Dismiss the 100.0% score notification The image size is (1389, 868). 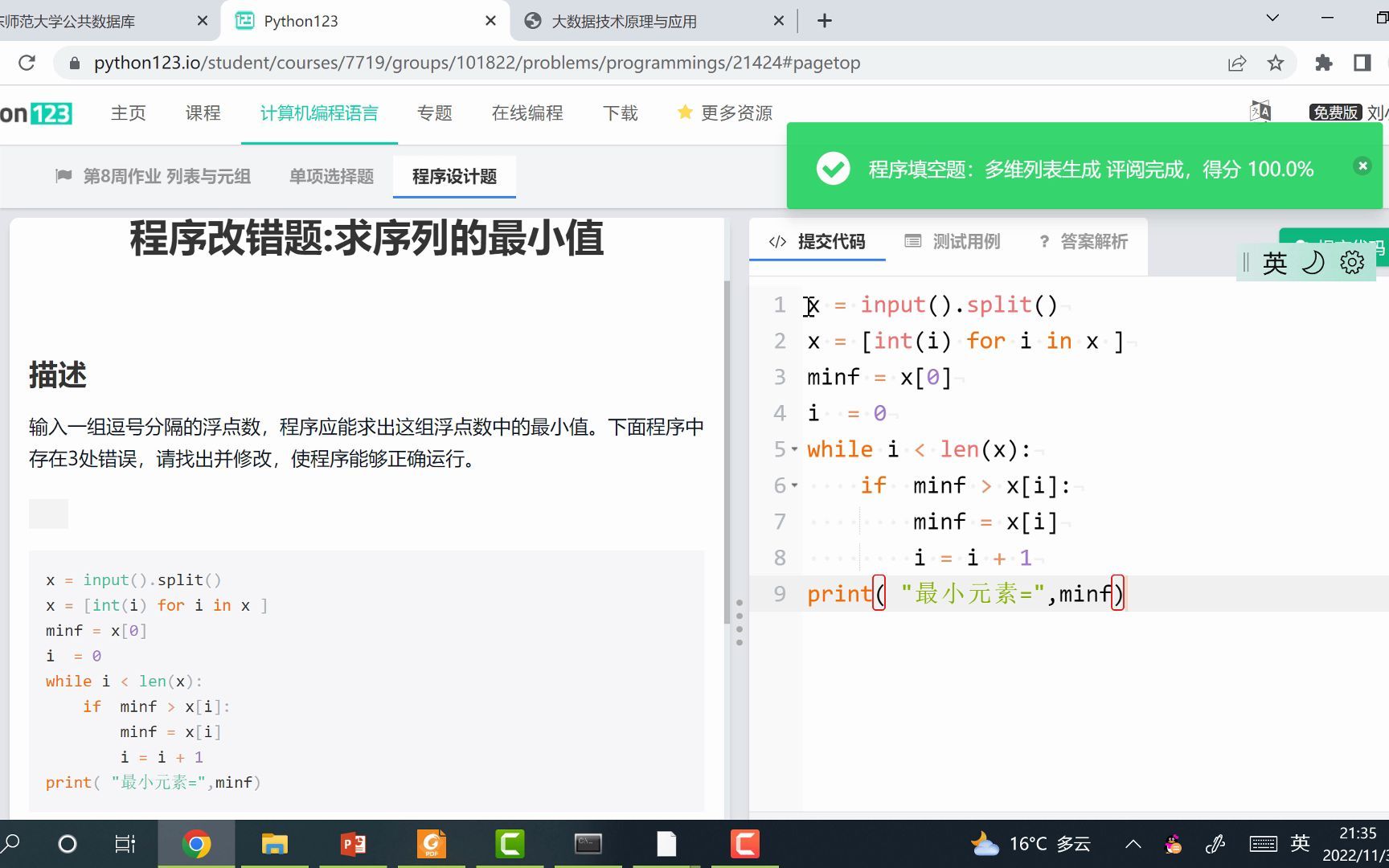tap(1362, 166)
